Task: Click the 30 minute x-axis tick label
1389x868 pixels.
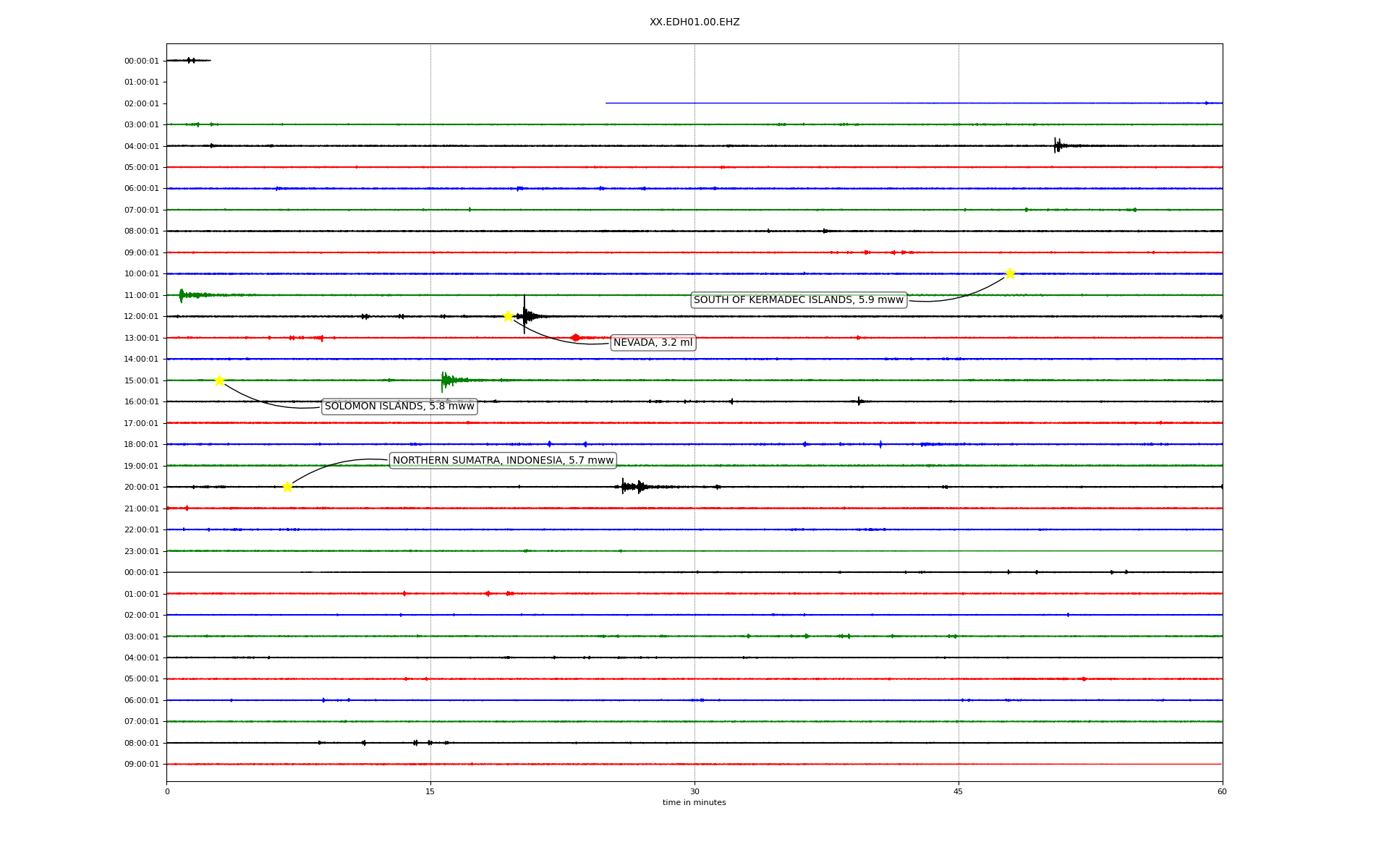Action: [x=694, y=791]
